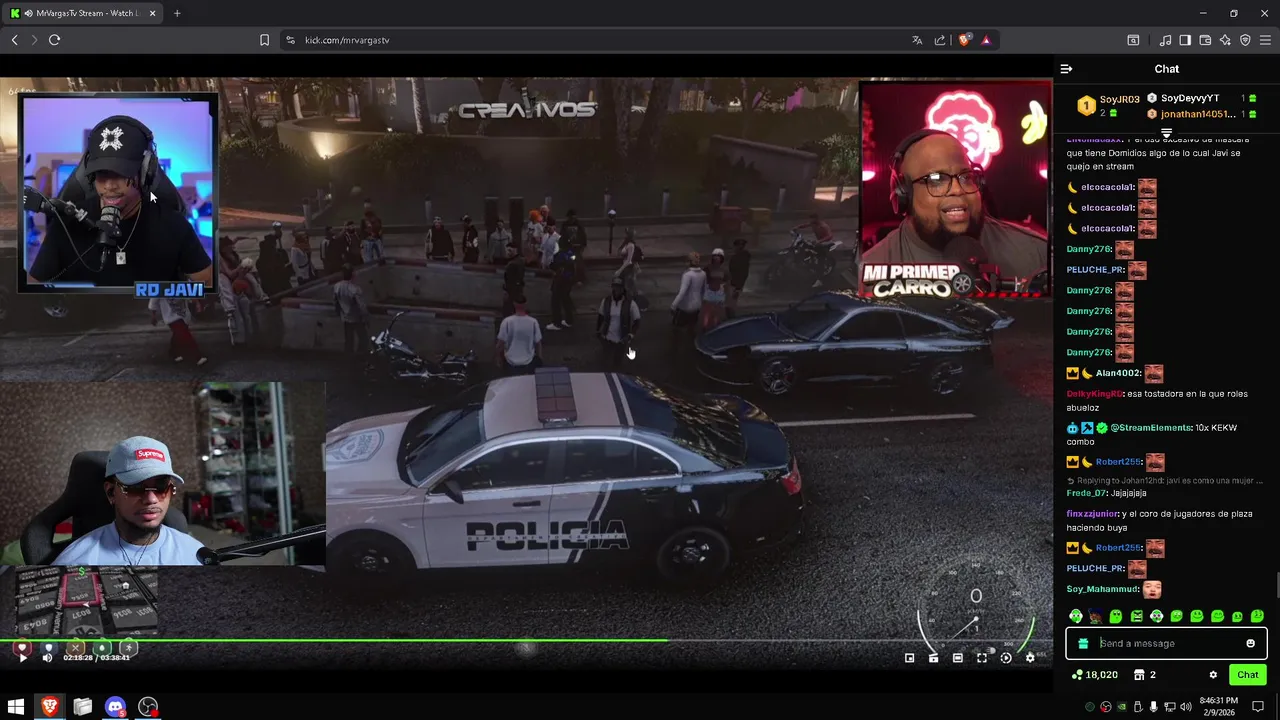
Task: Open chat settings gear
Action: (x=1213, y=675)
